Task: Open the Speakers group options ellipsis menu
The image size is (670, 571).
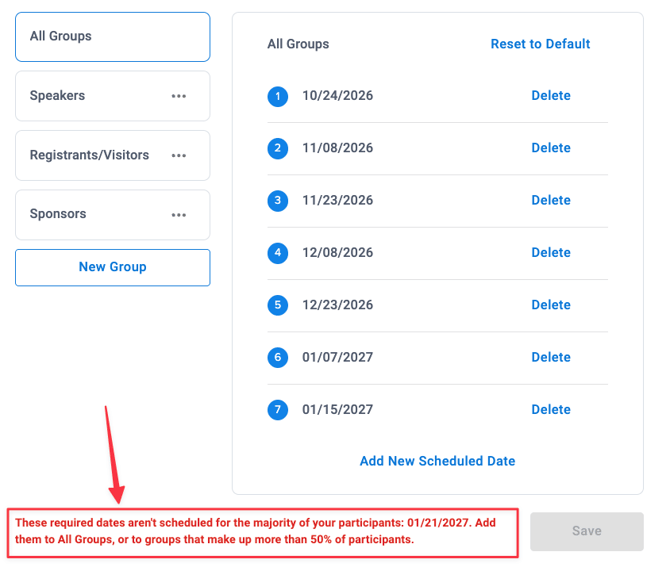Action: 179,96
